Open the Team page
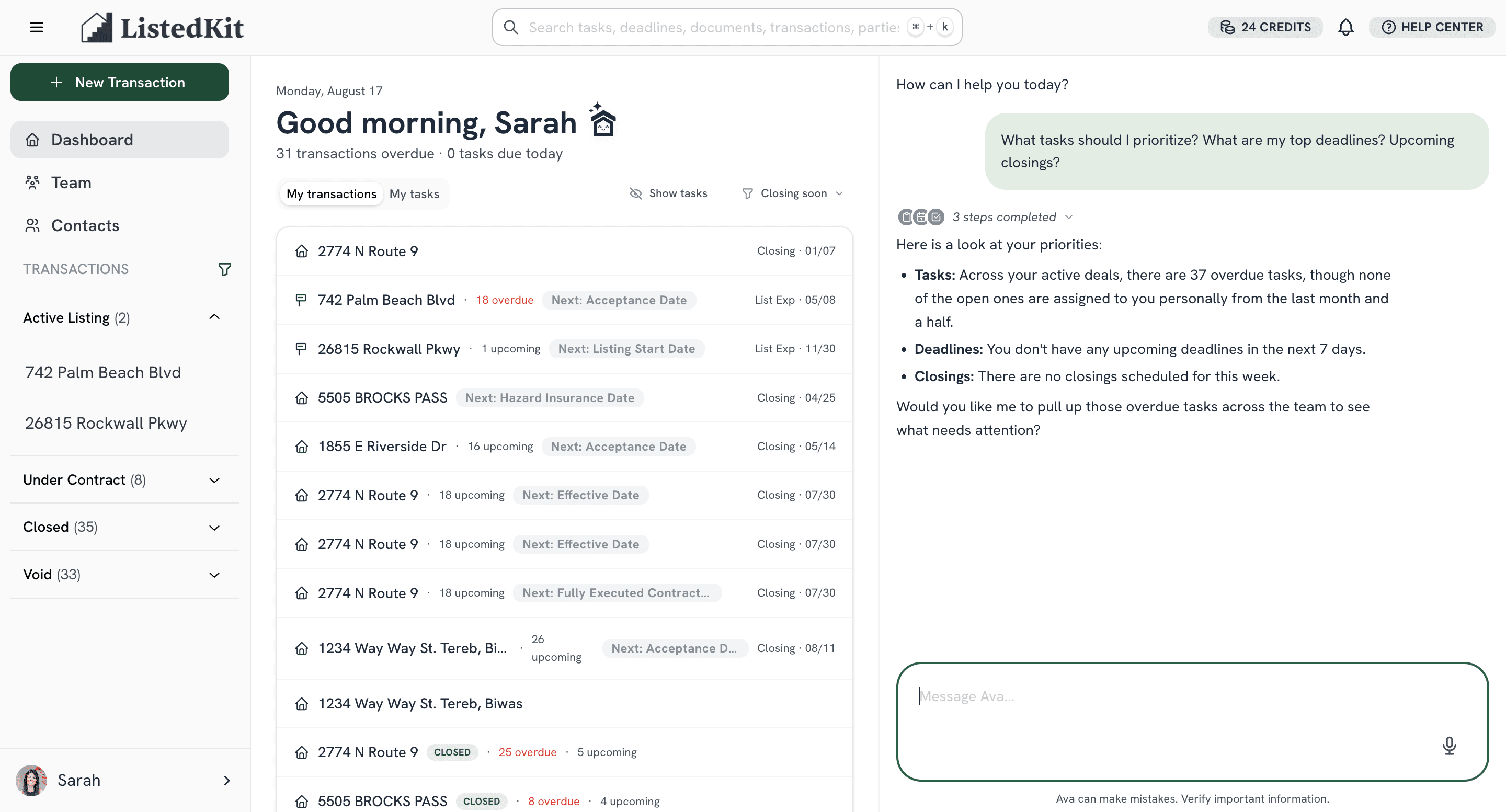1506x812 pixels. click(119, 182)
